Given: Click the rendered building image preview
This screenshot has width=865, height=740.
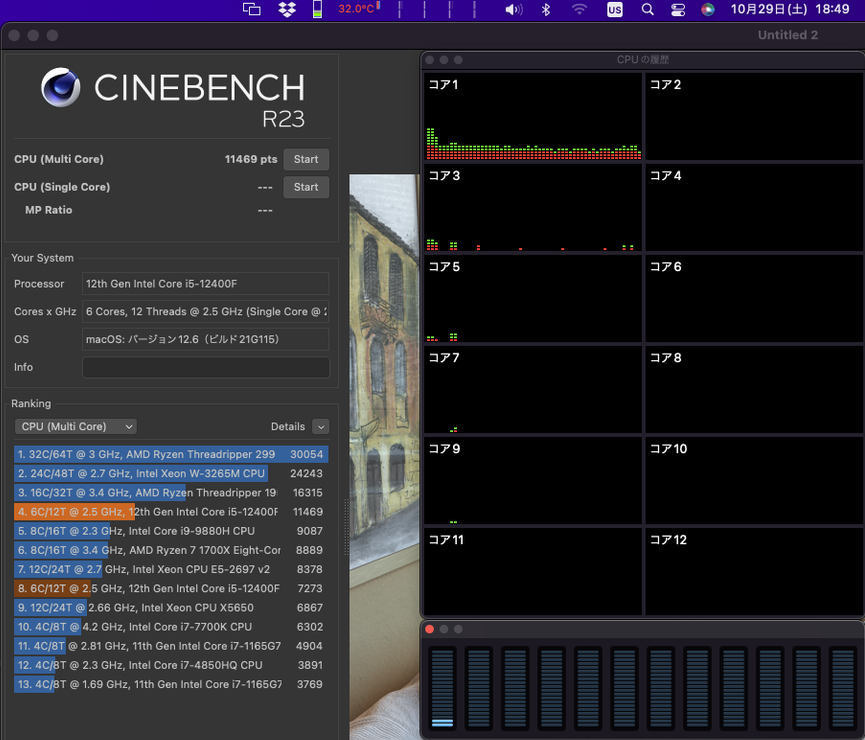Looking at the screenshot, I should click(x=384, y=457).
